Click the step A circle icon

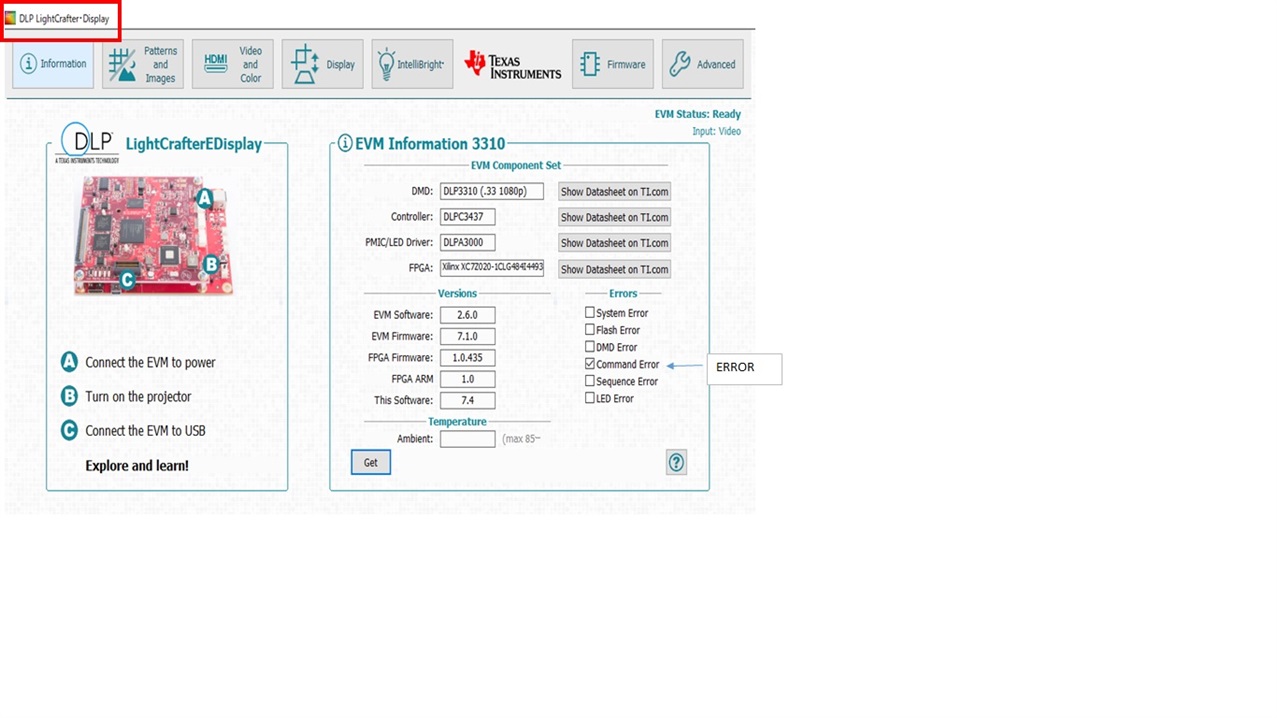pyautogui.click(x=69, y=362)
